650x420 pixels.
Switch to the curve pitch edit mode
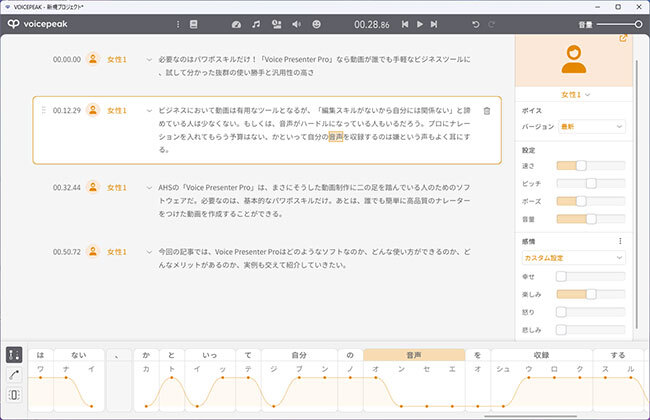pyautogui.click(x=15, y=374)
